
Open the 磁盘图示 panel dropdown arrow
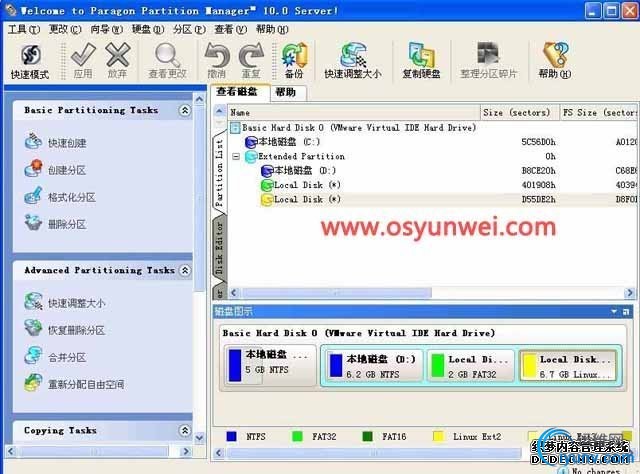point(614,312)
